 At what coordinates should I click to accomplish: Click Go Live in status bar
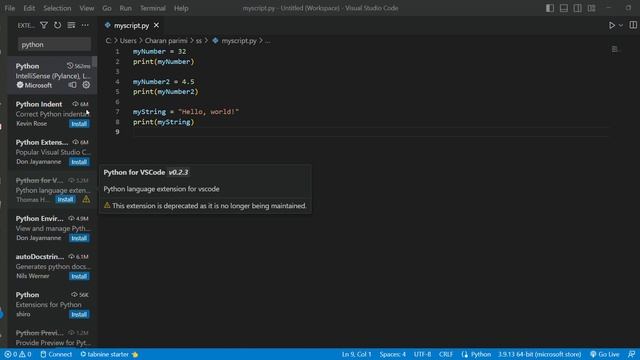(604, 354)
